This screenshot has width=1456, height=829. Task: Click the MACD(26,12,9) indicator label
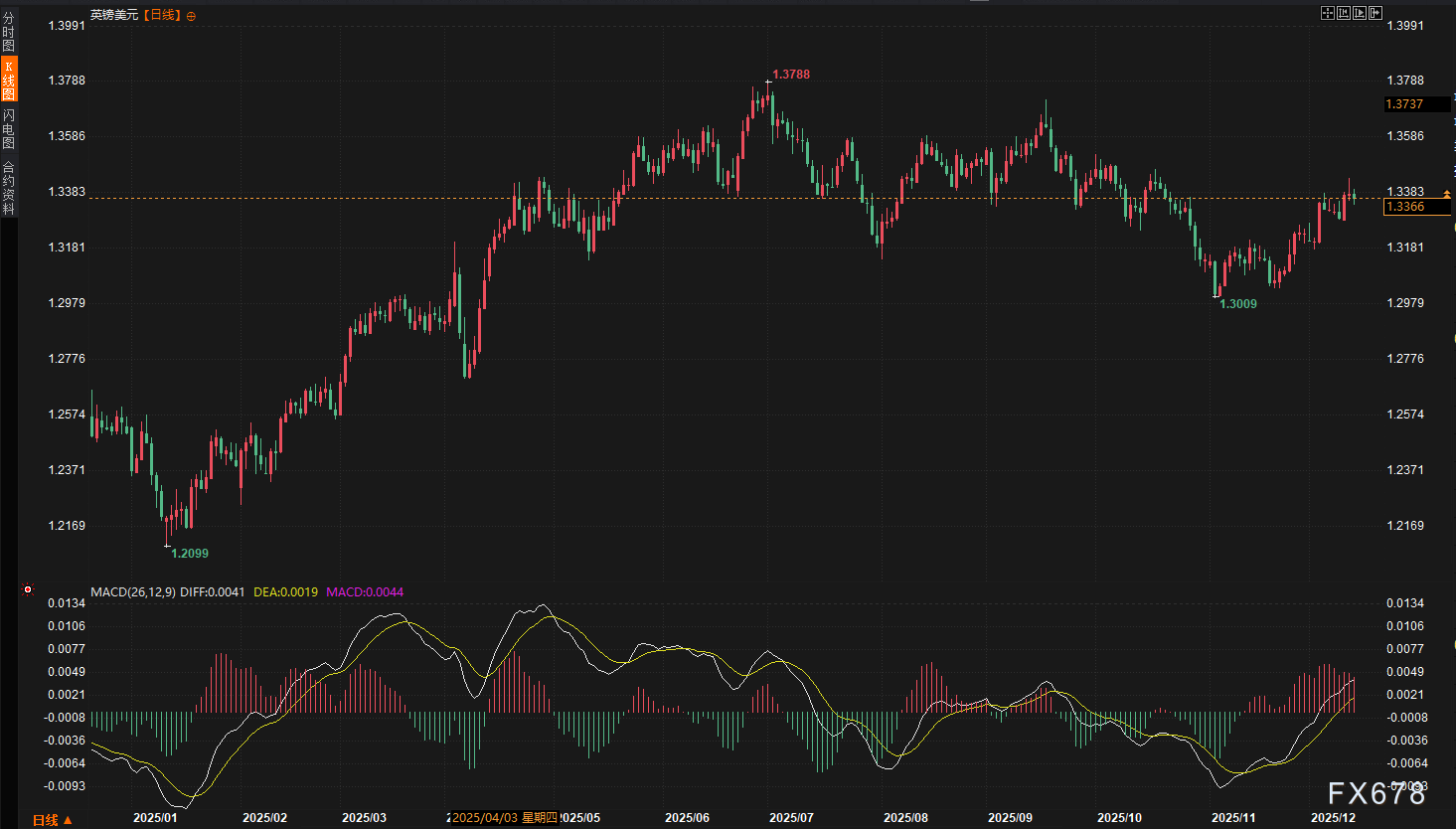pyautogui.click(x=133, y=591)
